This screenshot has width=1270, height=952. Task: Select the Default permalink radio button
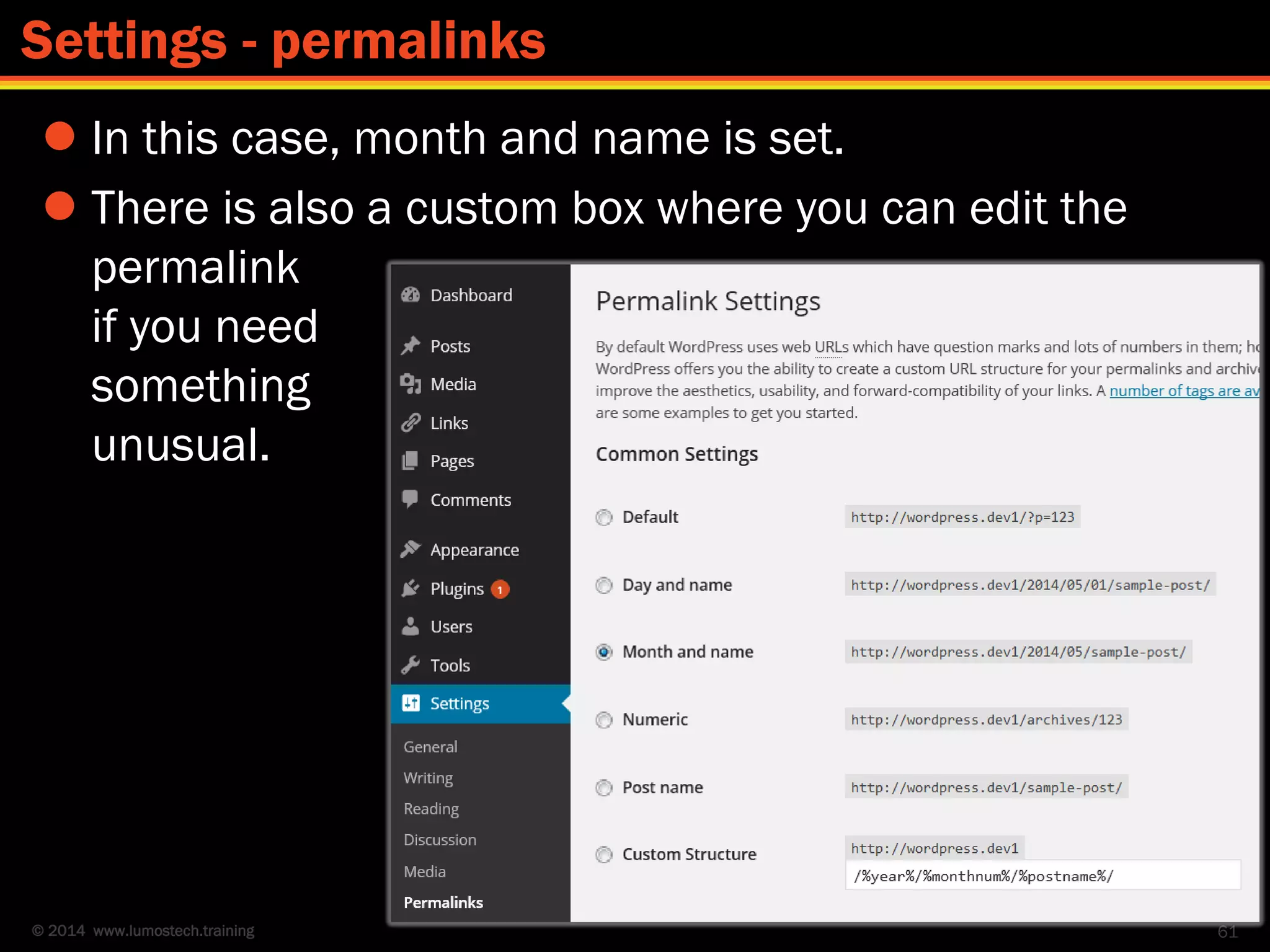click(x=604, y=517)
